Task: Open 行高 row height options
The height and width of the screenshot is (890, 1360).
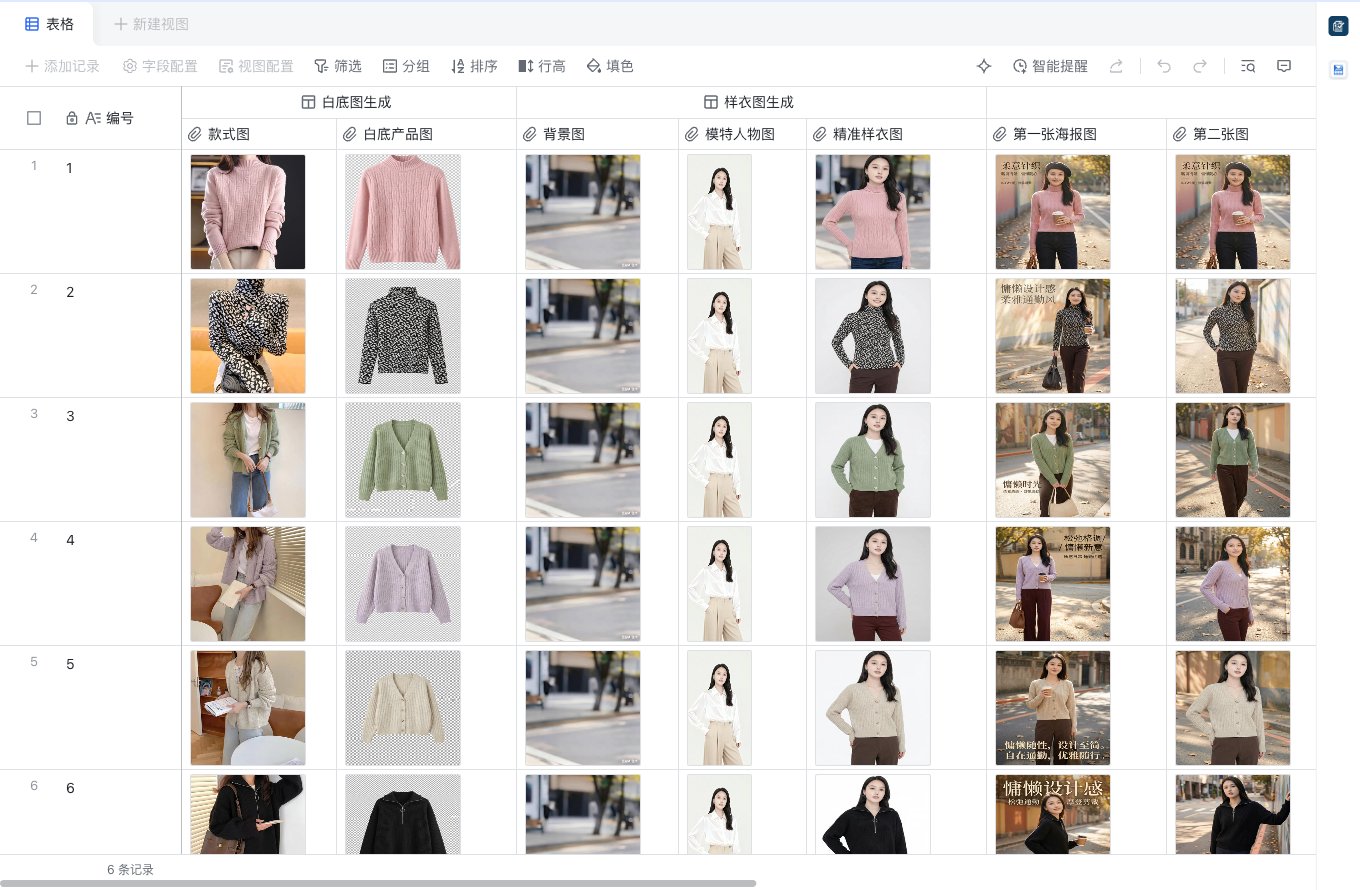Action: click(x=542, y=66)
